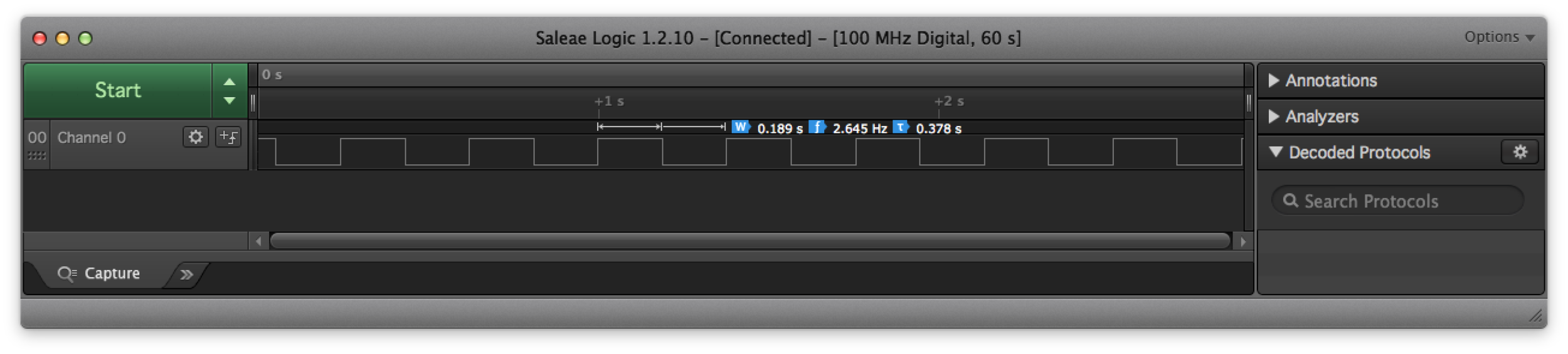1568x354 pixels.
Task: Click the down arrow beside Start
Action: coord(230,100)
